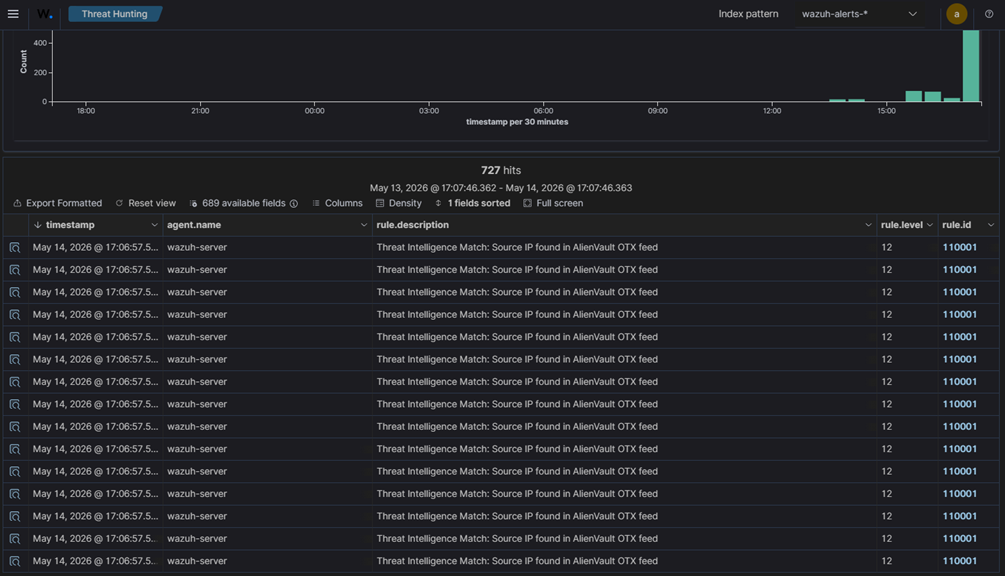Screen dimensions: 1005x576
Task: Click the rule.id column header label
Action: click(956, 225)
